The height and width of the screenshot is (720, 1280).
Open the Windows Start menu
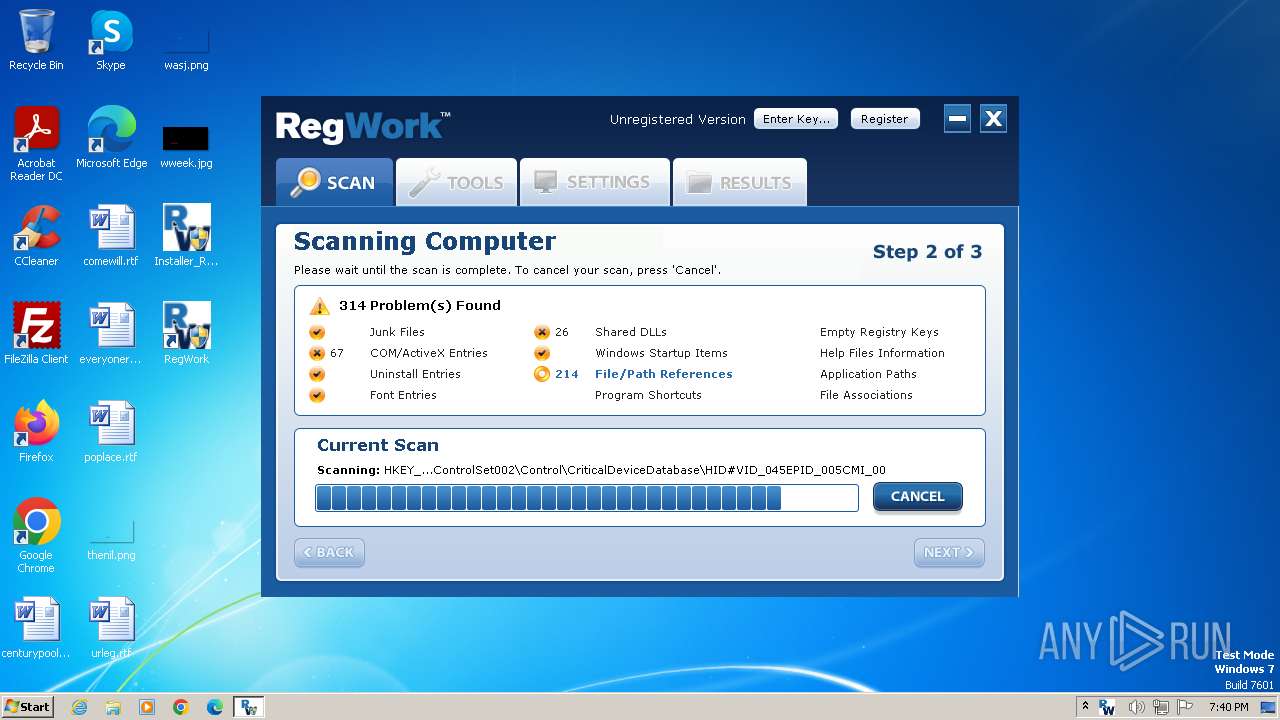click(x=27, y=707)
